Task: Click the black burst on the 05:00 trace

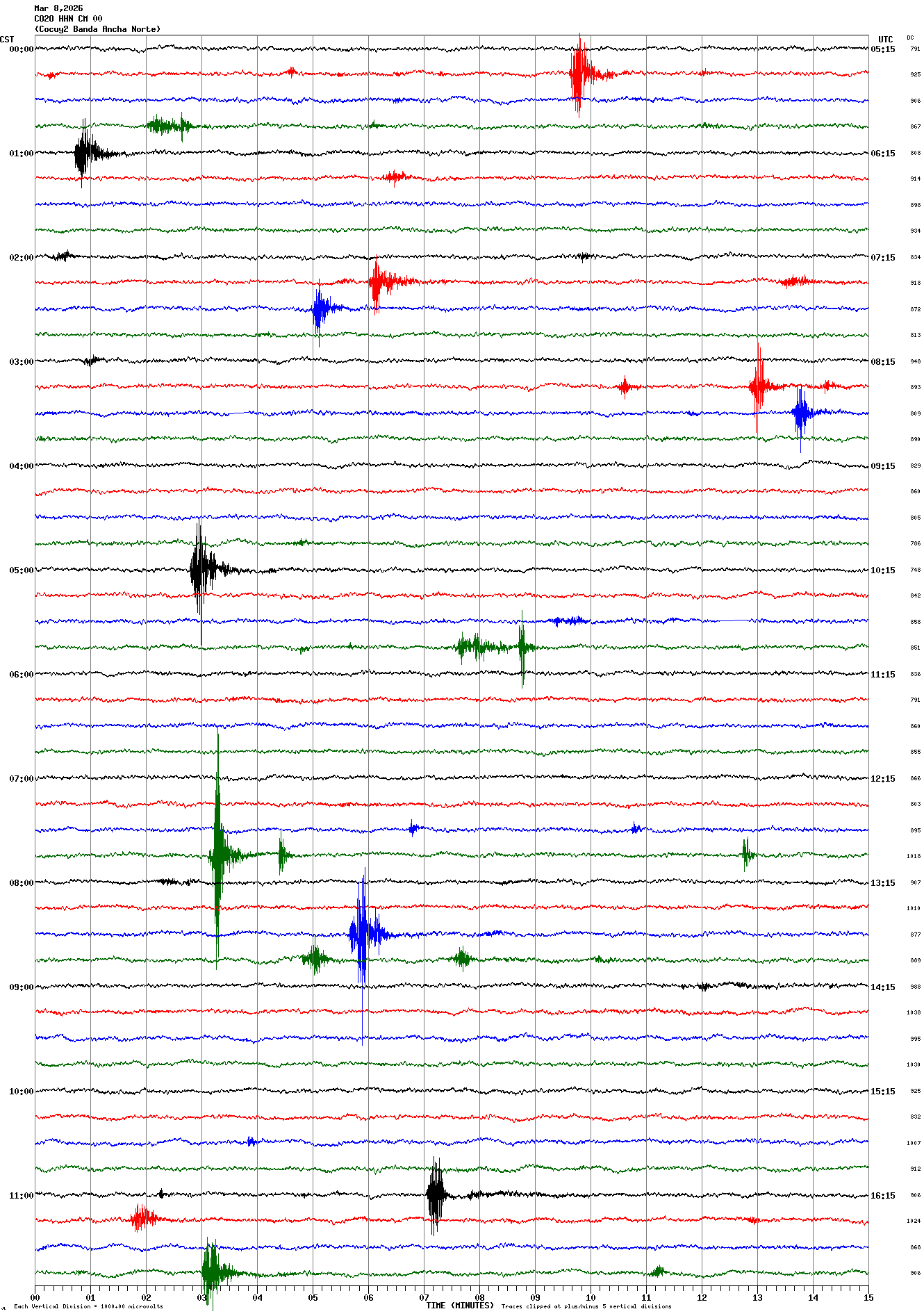Action: [200, 570]
